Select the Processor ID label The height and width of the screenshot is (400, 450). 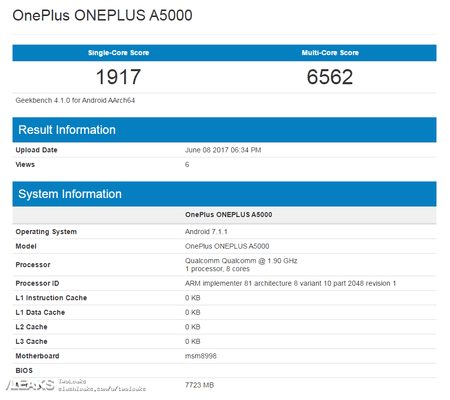(x=37, y=283)
